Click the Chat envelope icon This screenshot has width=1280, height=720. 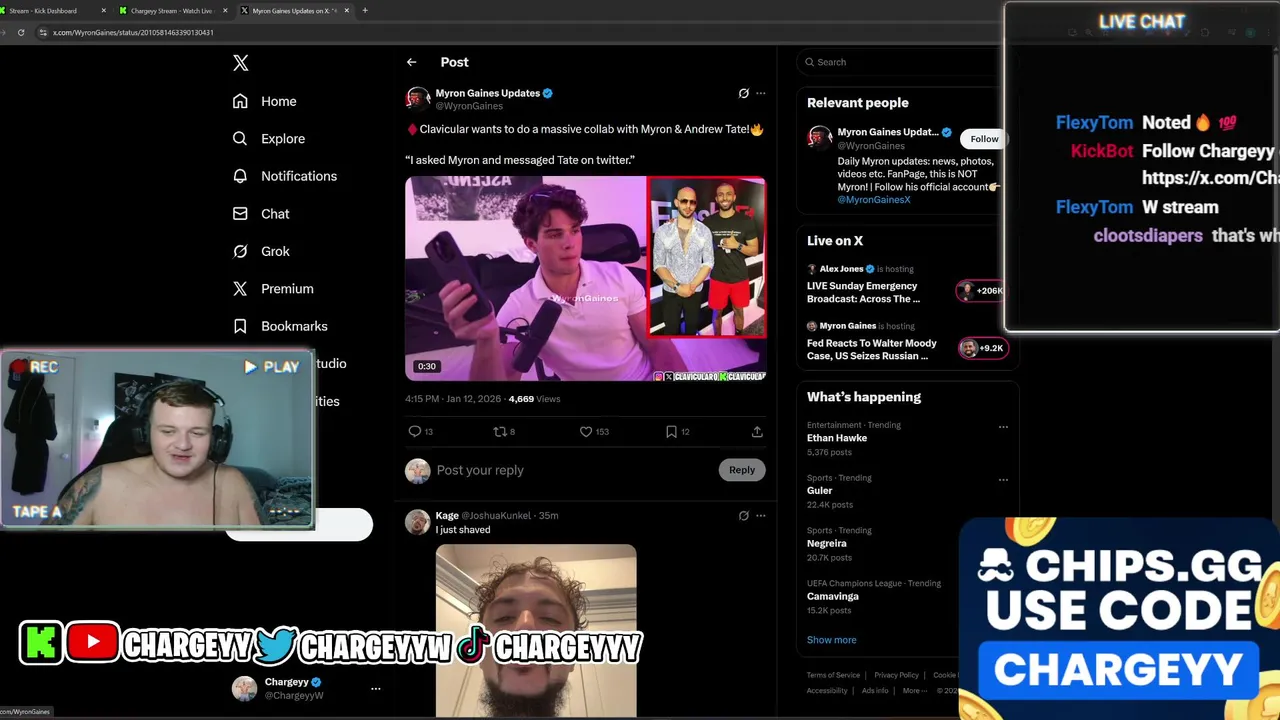pos(240,214)
